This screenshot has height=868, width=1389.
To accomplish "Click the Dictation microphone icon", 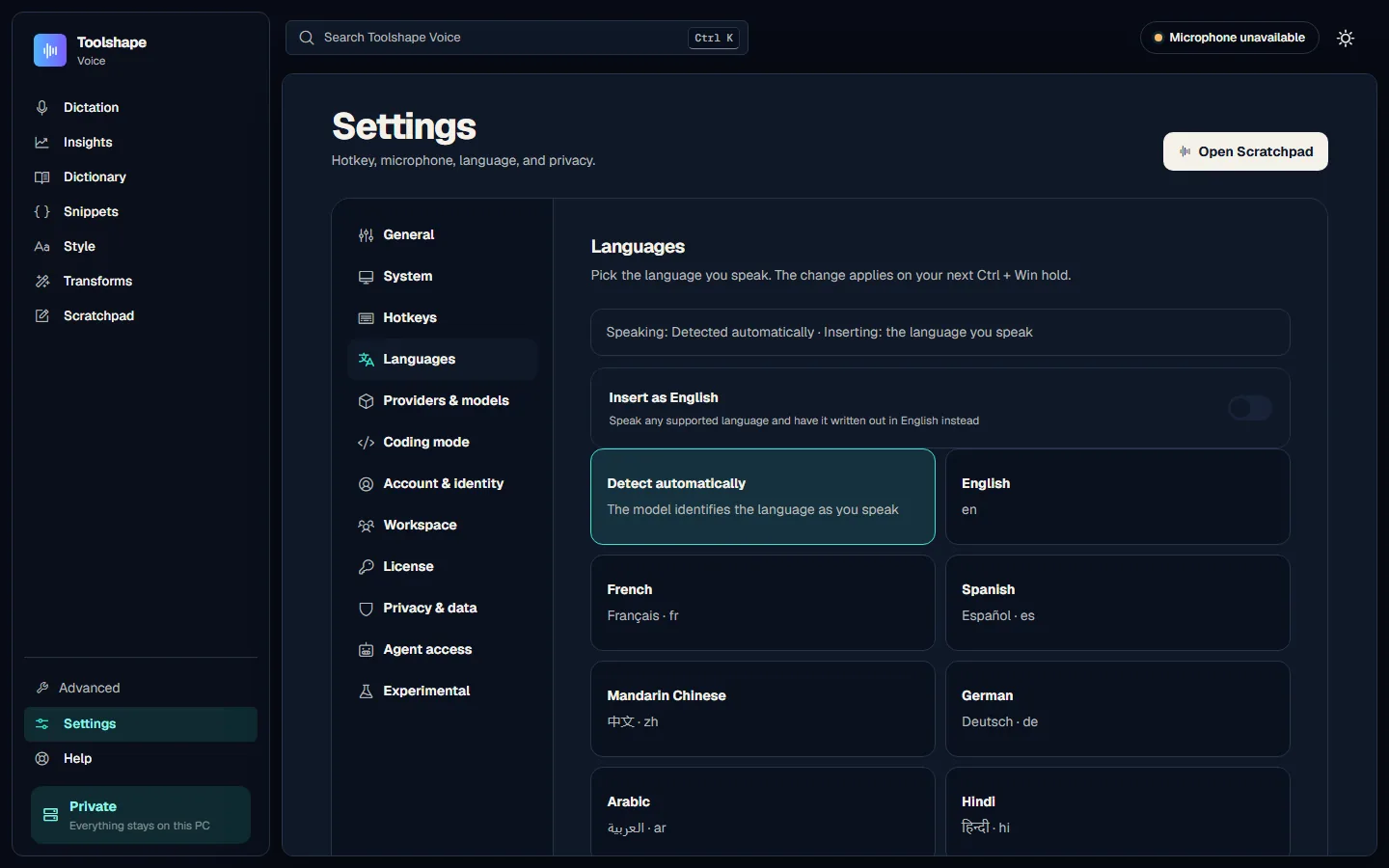I will tap(41, 107).
